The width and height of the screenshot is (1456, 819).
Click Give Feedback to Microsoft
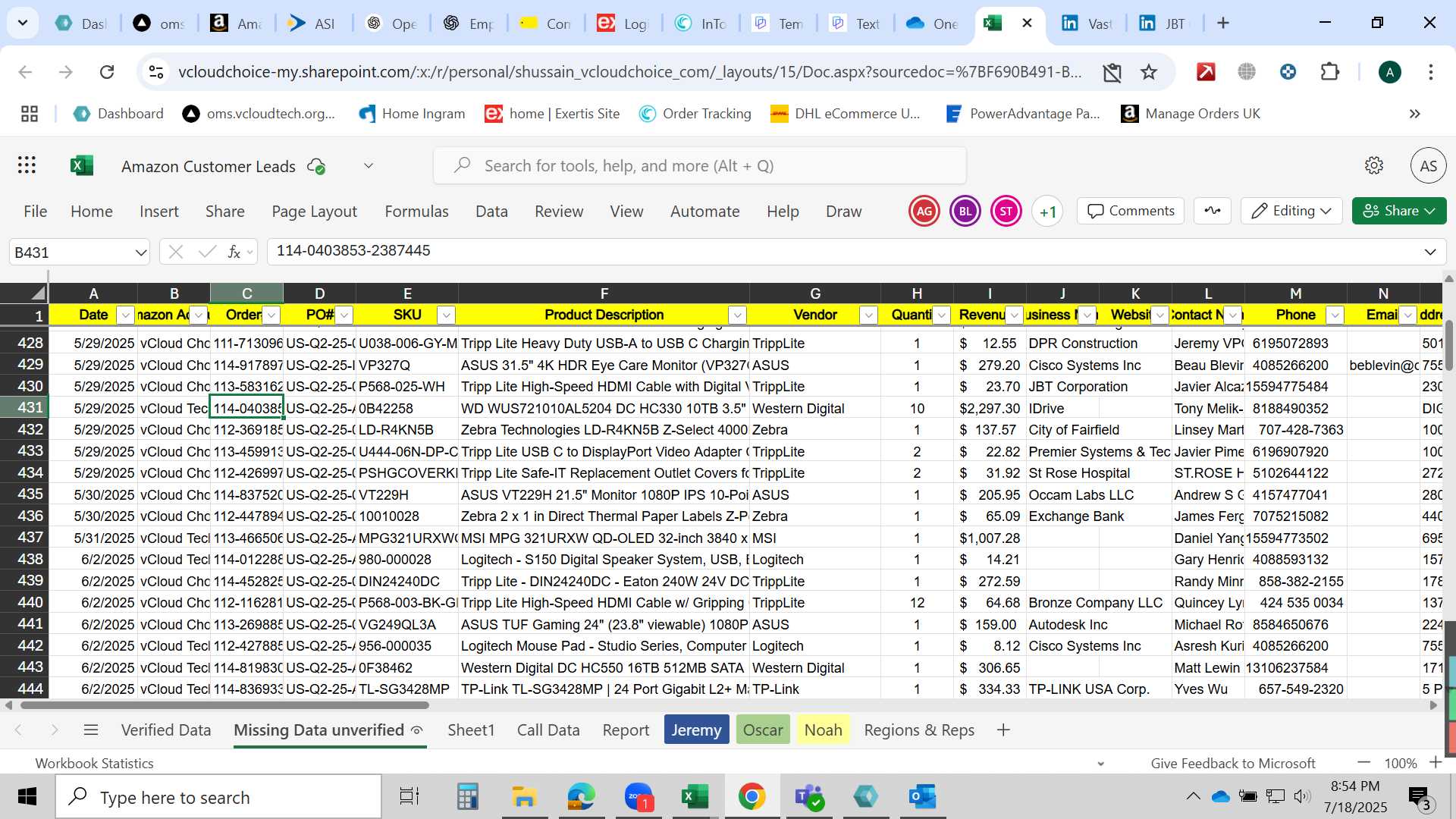[x=1233, y=763]
